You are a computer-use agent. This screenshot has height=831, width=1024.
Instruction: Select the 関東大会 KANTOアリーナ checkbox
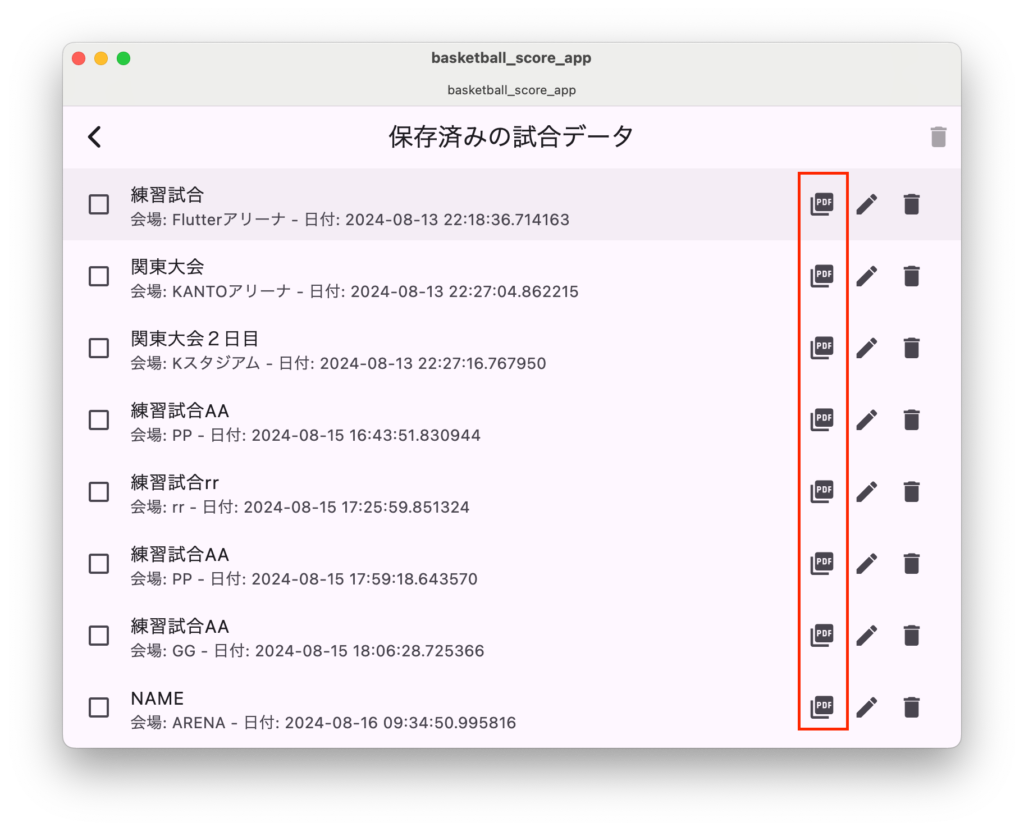[x=99, y=276]
